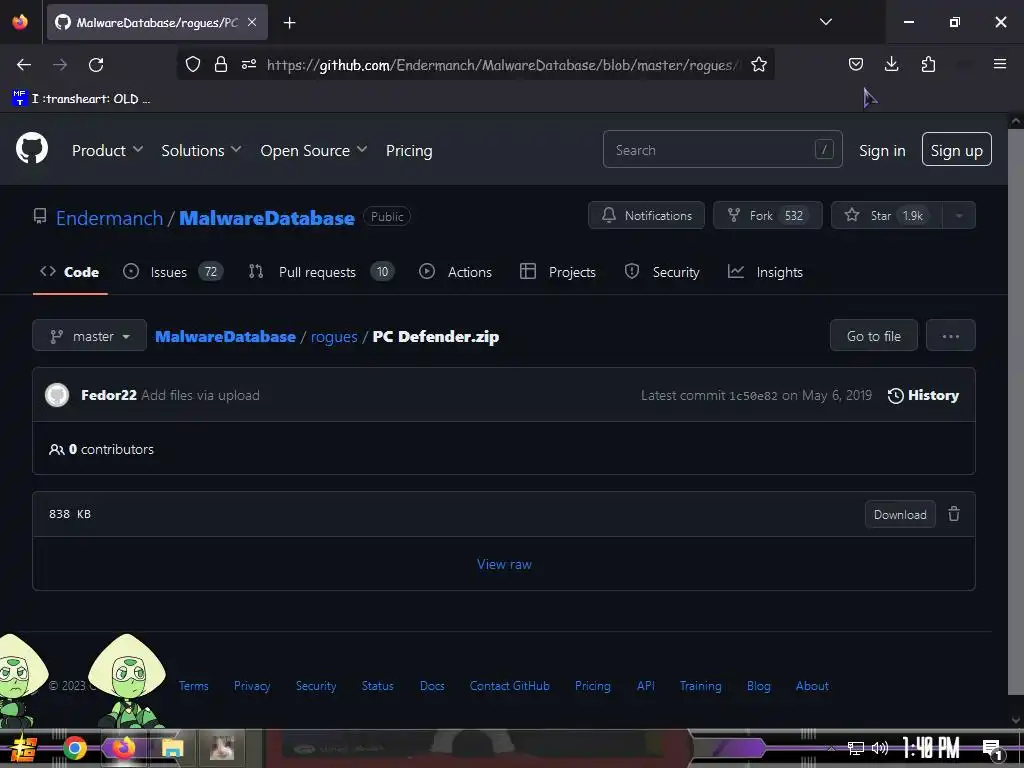Open a new tab with plus button
Image resolution: width=1024 pixels, height=768 pixels.
point(289,23)
